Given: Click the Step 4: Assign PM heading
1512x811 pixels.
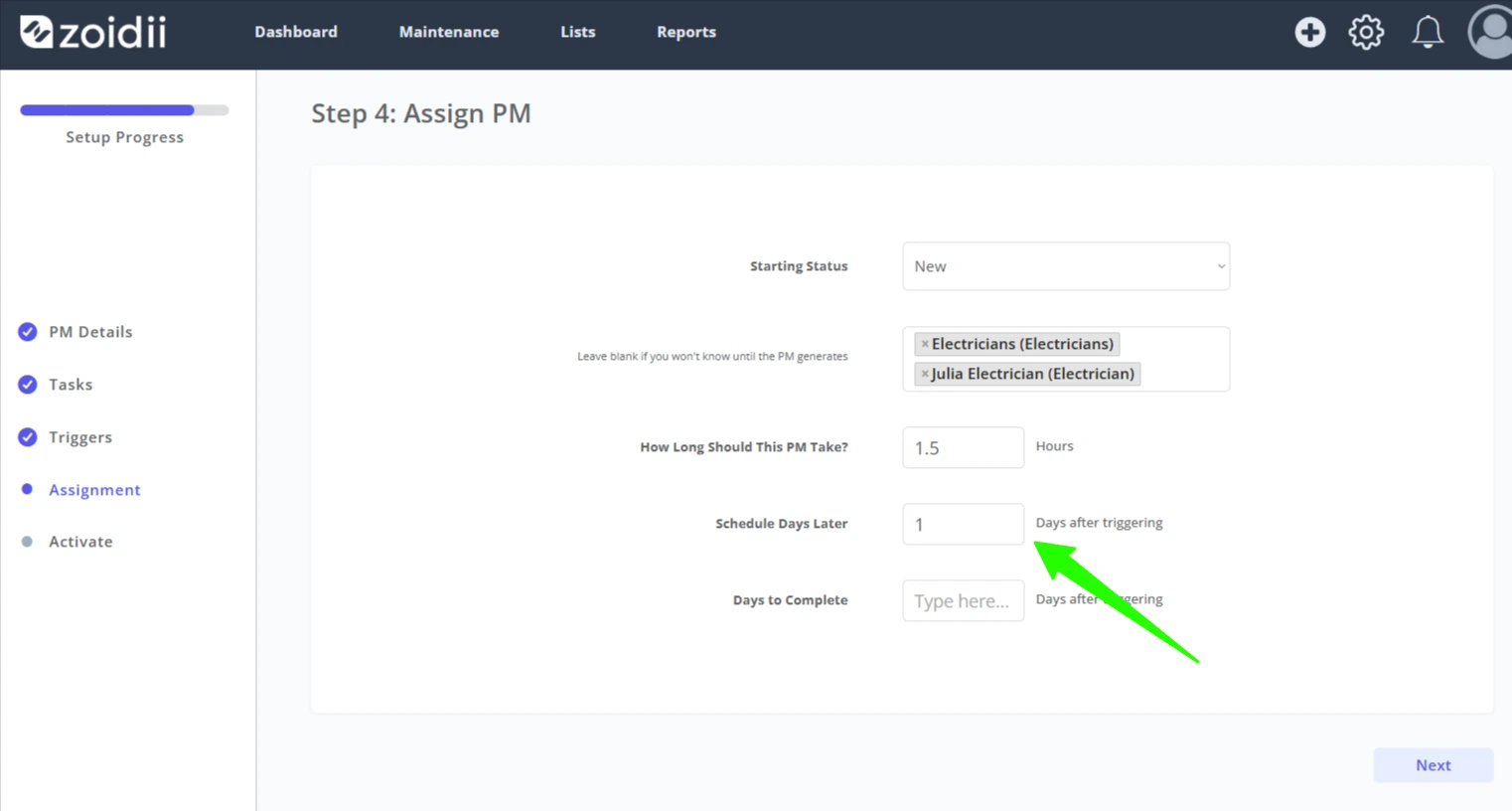Looking at the screenshot, I should [x=421, y=113].
